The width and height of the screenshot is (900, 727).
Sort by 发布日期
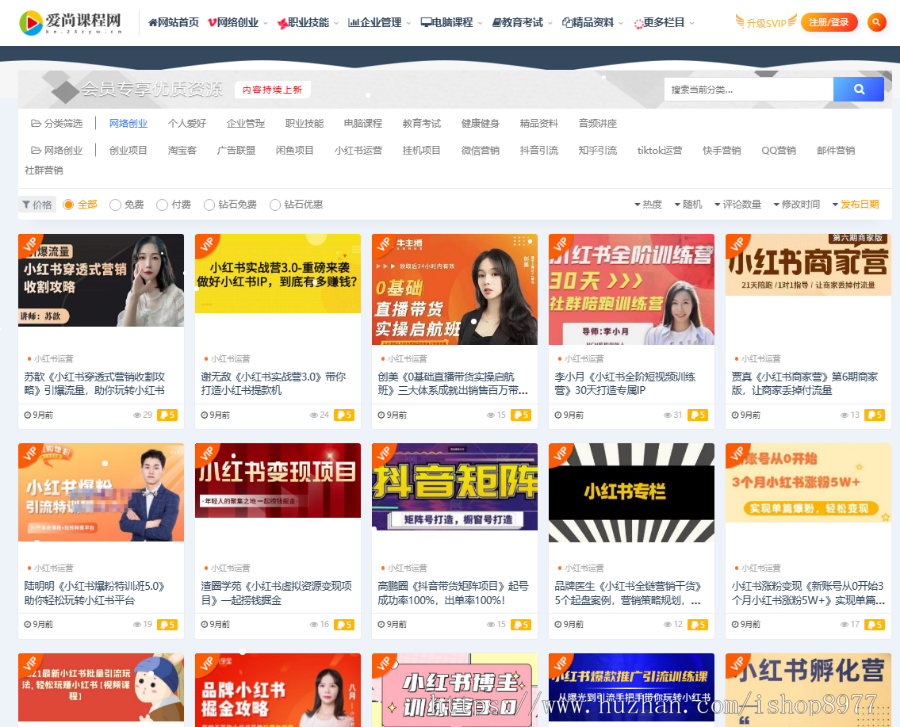pos(856,205)
